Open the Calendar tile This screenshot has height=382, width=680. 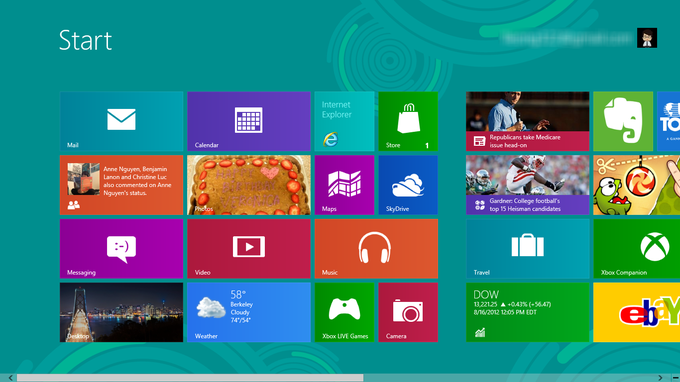(249, 121)
